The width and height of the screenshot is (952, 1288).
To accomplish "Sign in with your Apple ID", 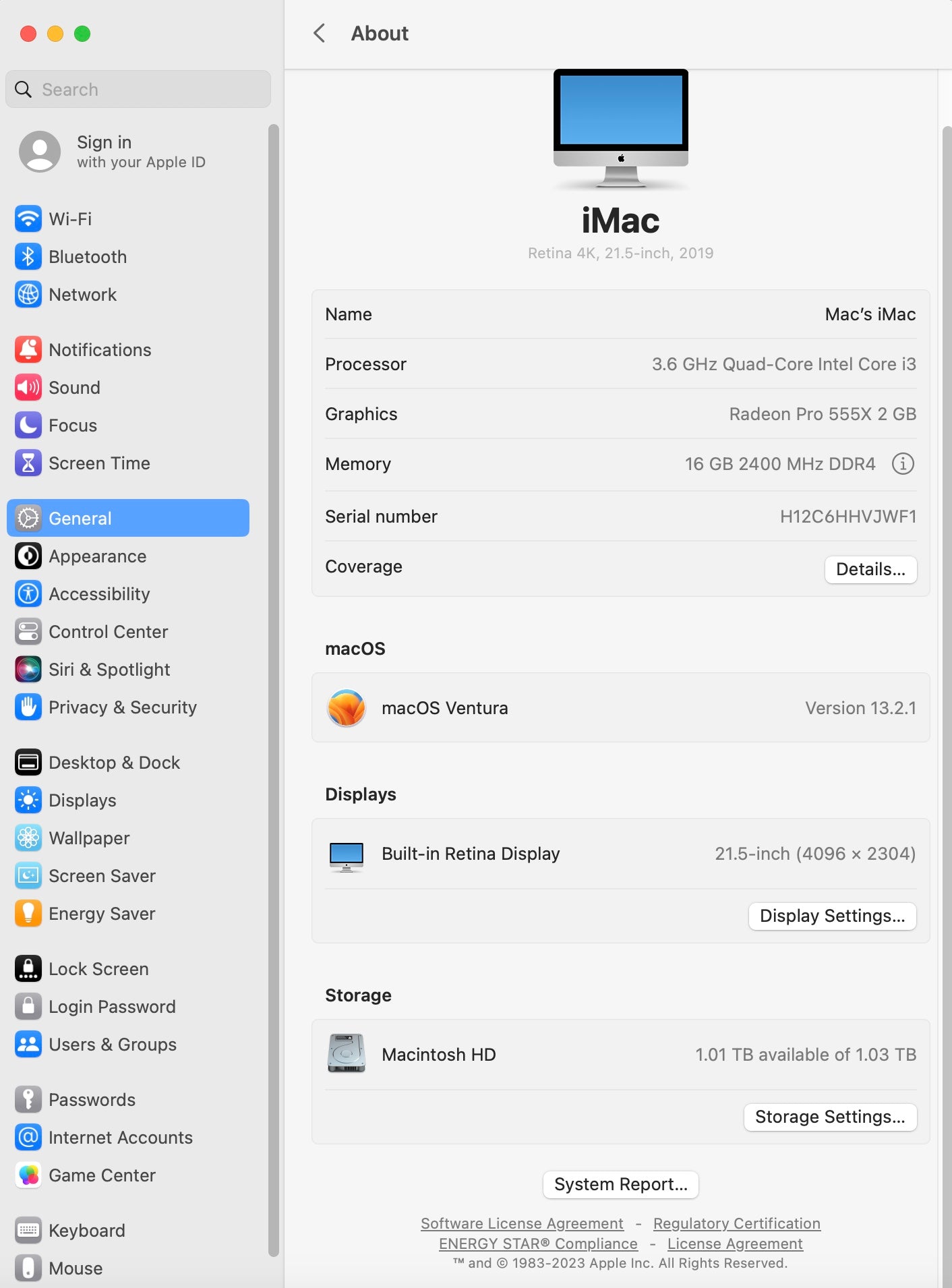I will click(128, 152).
